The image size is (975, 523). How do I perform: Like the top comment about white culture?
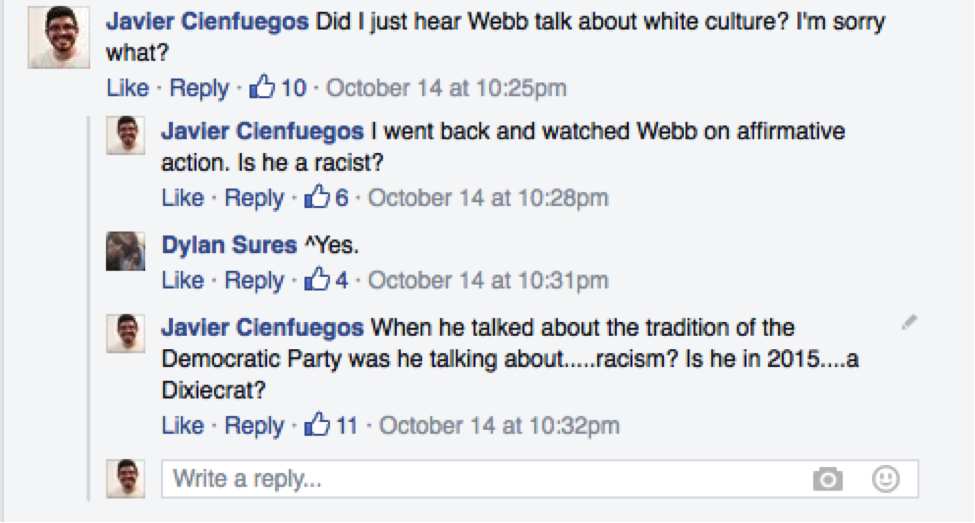point(127,88)
